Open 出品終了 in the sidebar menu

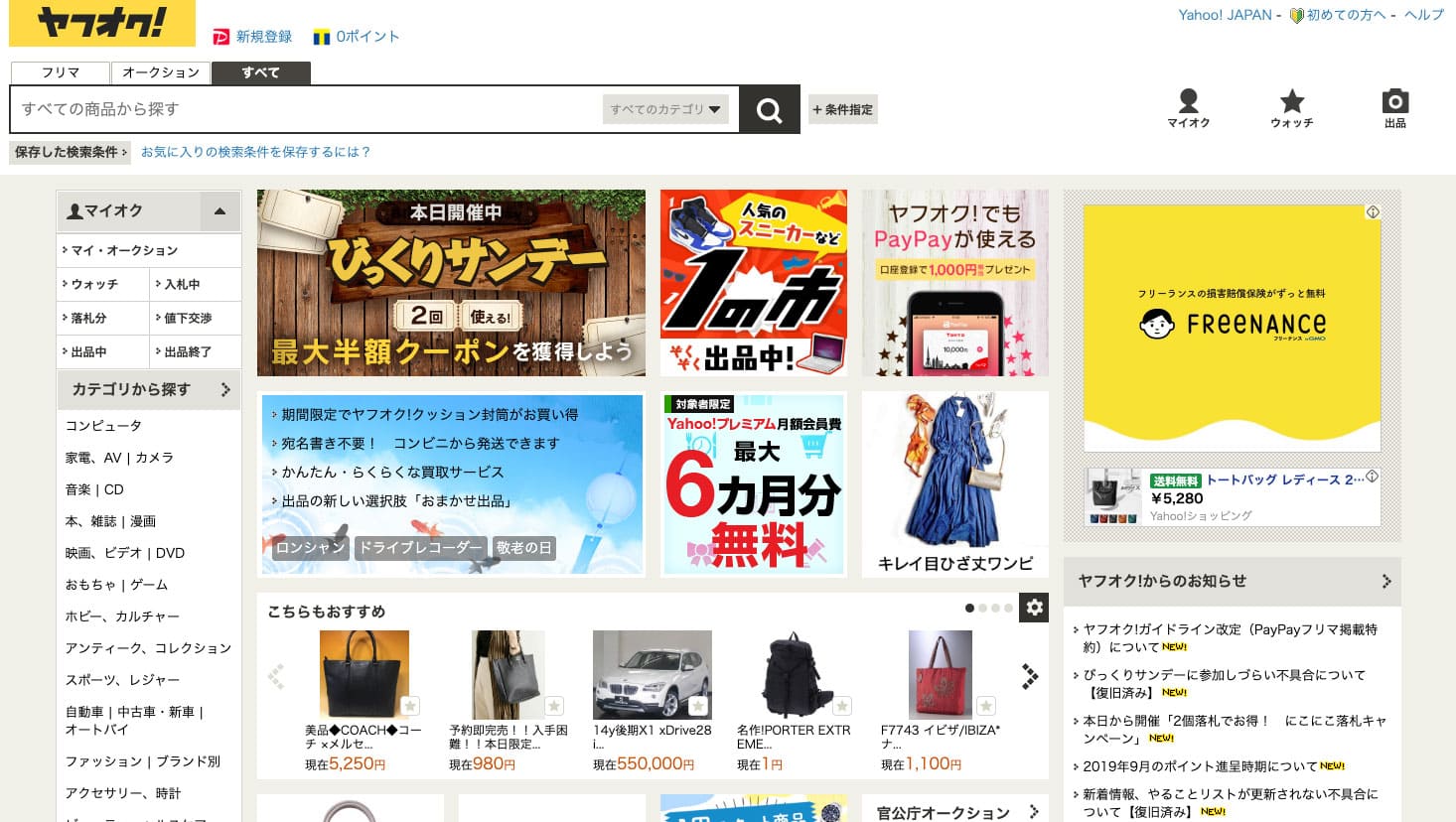196,351
